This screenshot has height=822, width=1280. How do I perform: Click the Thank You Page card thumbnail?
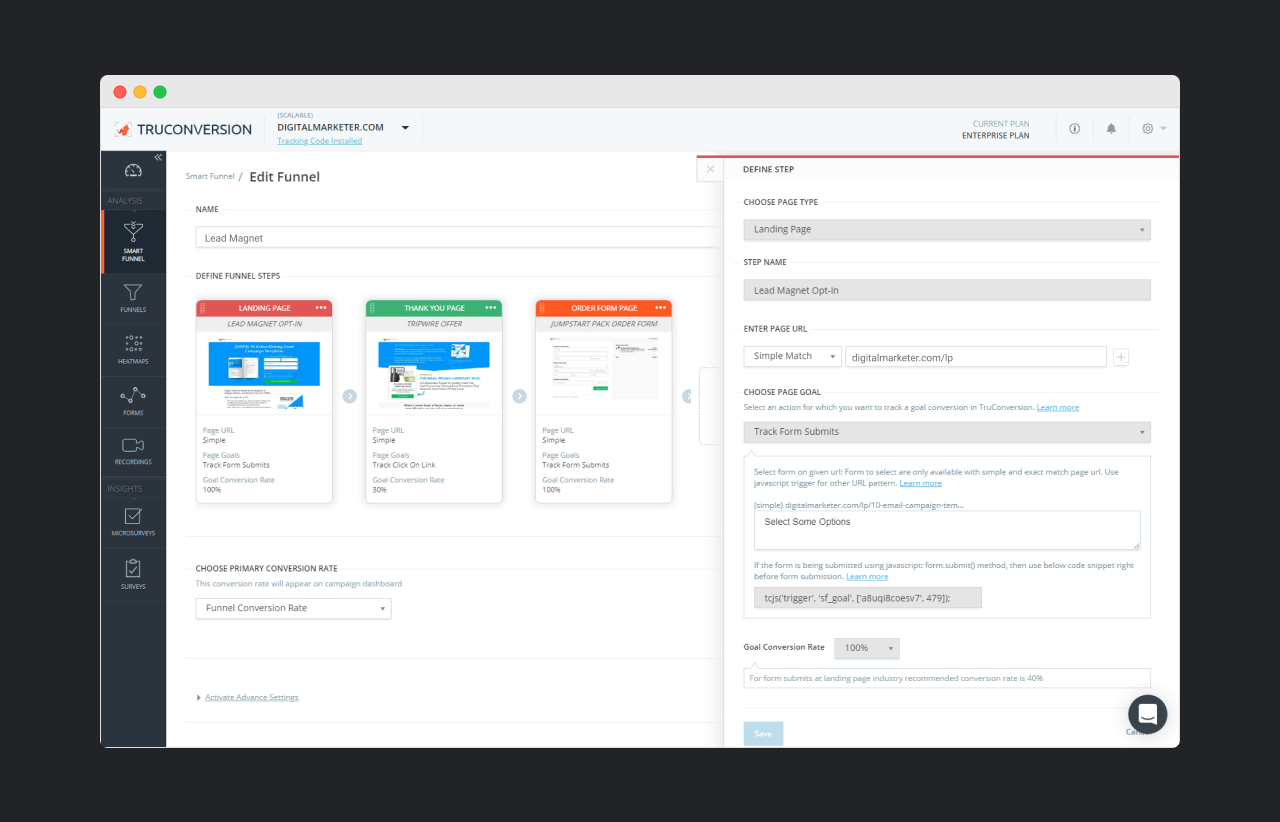pyautogui.click(x=434, y=374)
